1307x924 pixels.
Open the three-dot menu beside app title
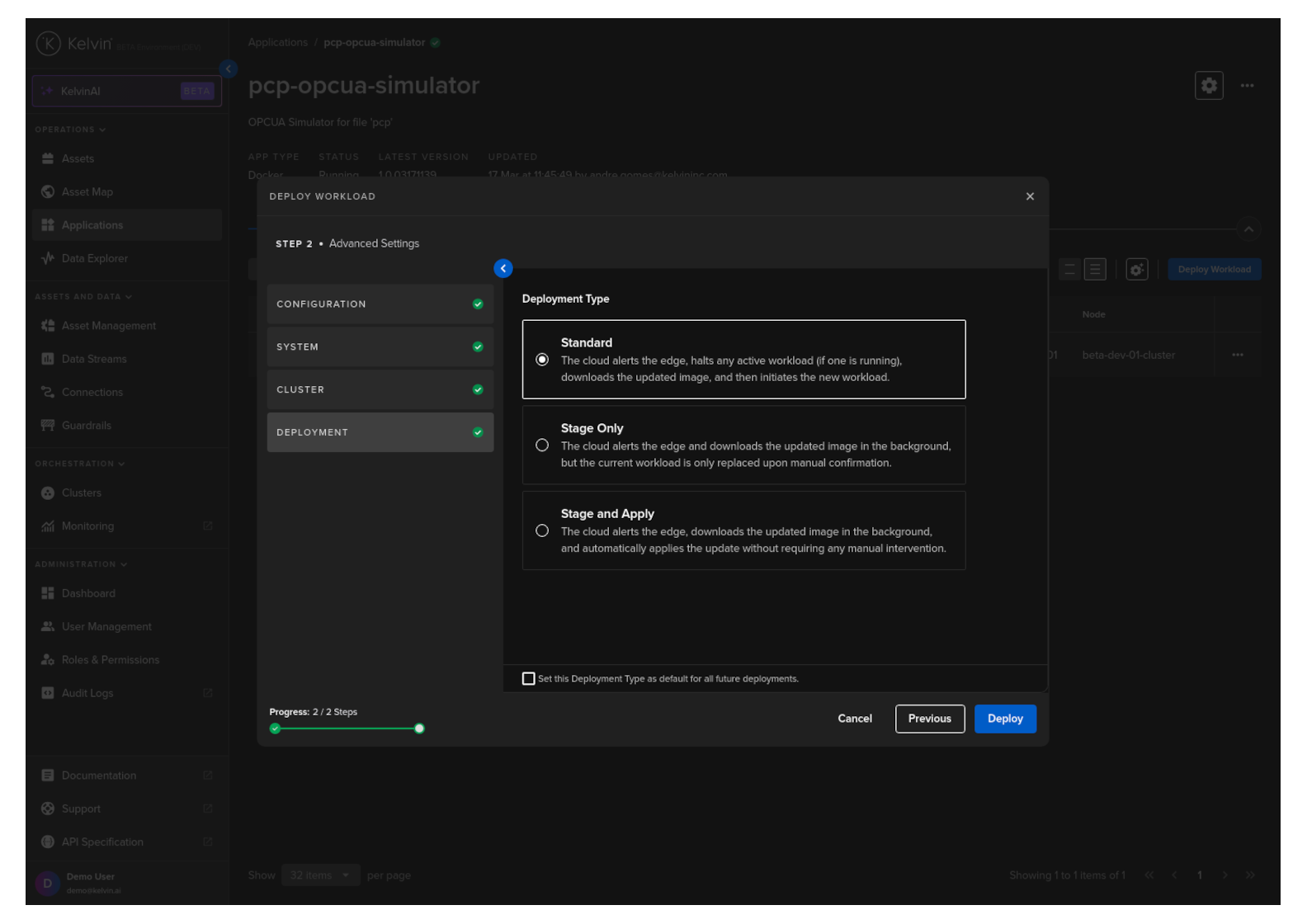pos(1247,86)
